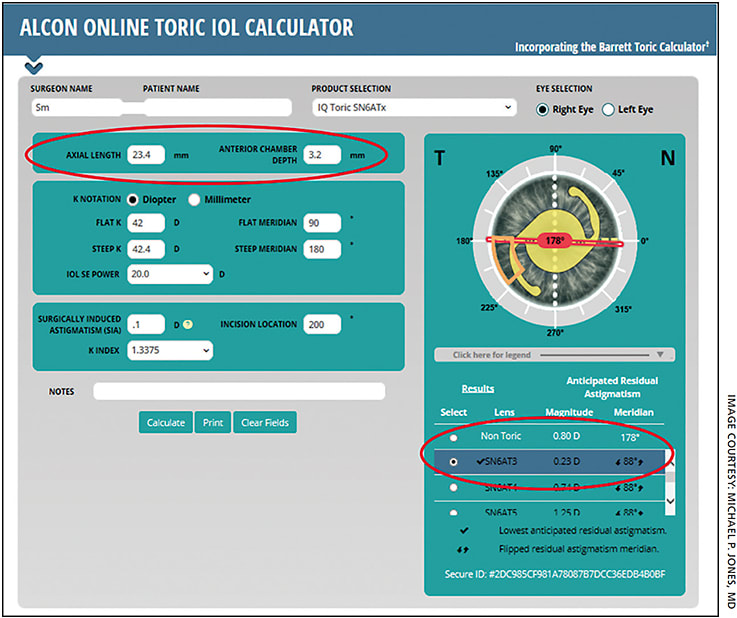Click the Patient Name field
This screenshot has width=737, height=618.
[x=218, y=108]
